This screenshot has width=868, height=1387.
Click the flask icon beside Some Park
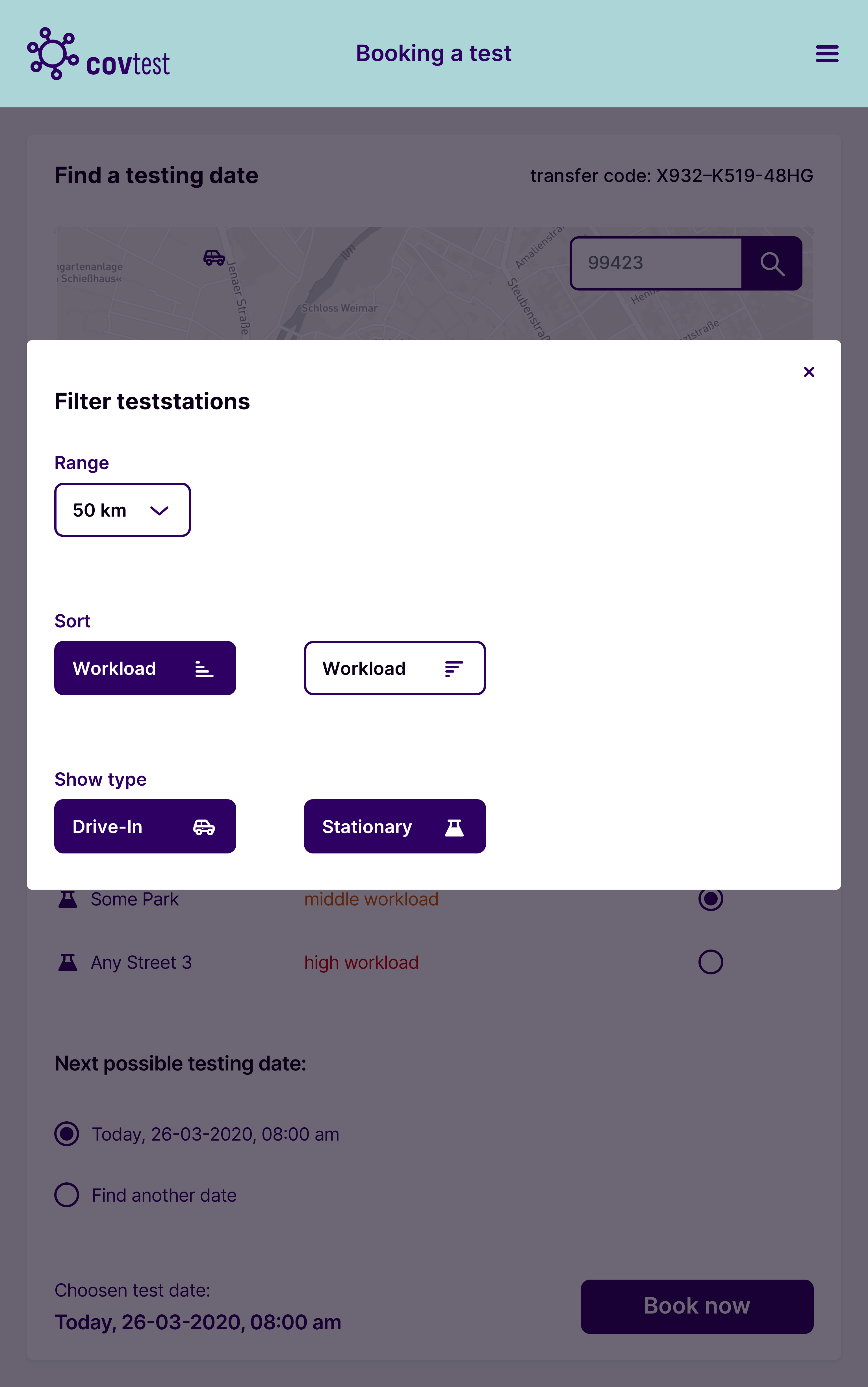tap(68, 899)
